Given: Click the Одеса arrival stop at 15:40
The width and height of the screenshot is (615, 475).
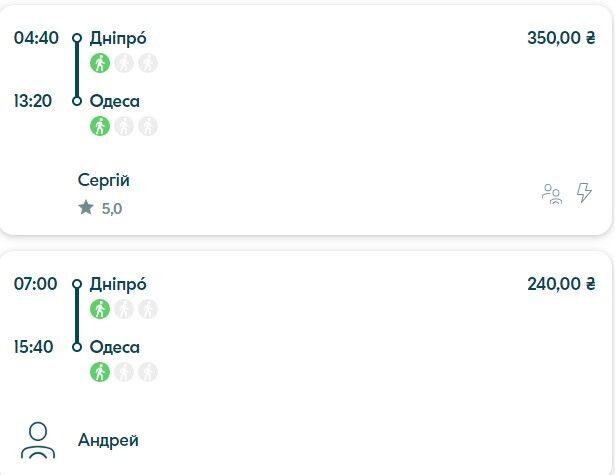Looking at the screenshot, I should [x=115, y=347].
